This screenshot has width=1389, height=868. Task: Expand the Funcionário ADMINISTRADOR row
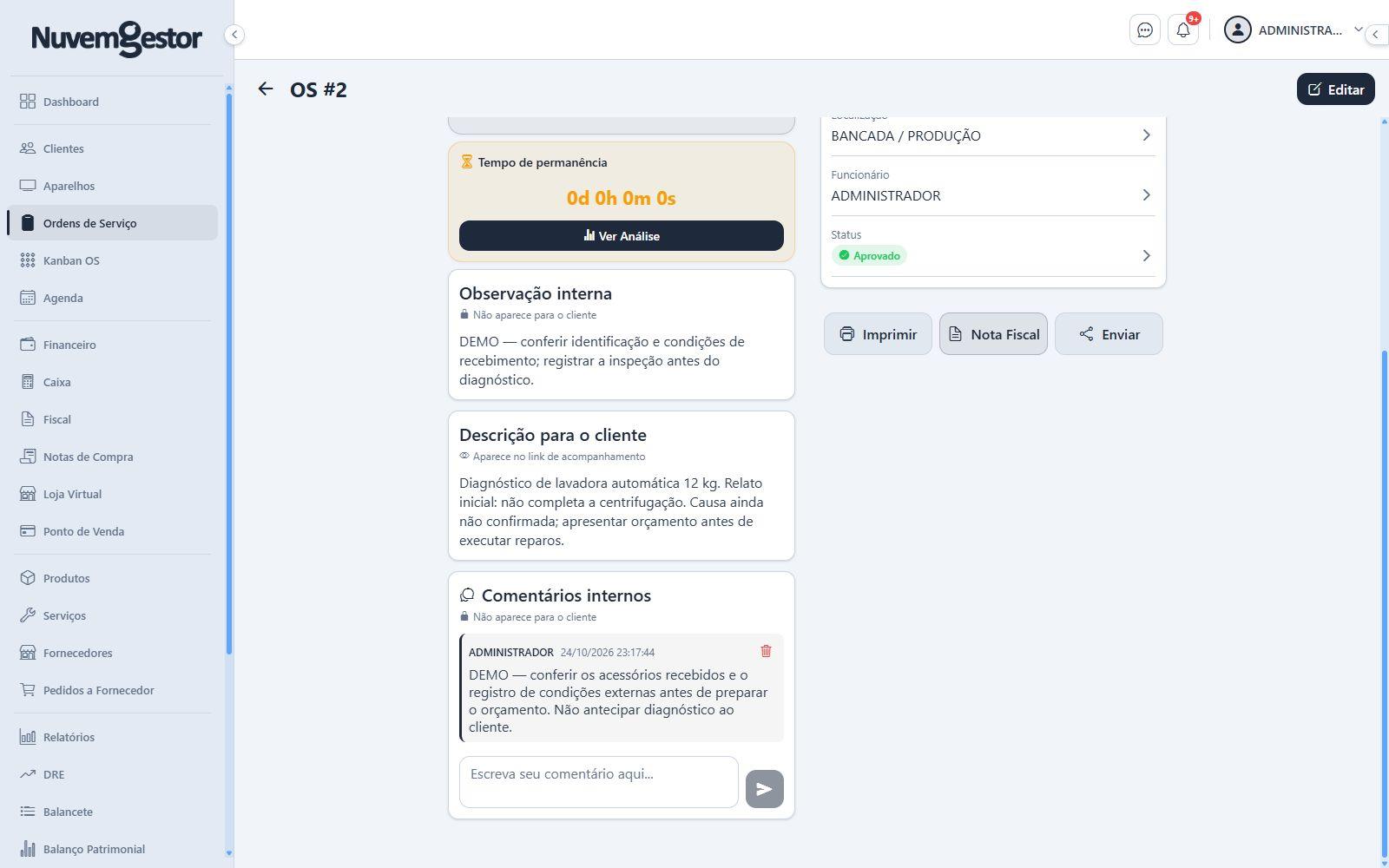click(993, 187)
